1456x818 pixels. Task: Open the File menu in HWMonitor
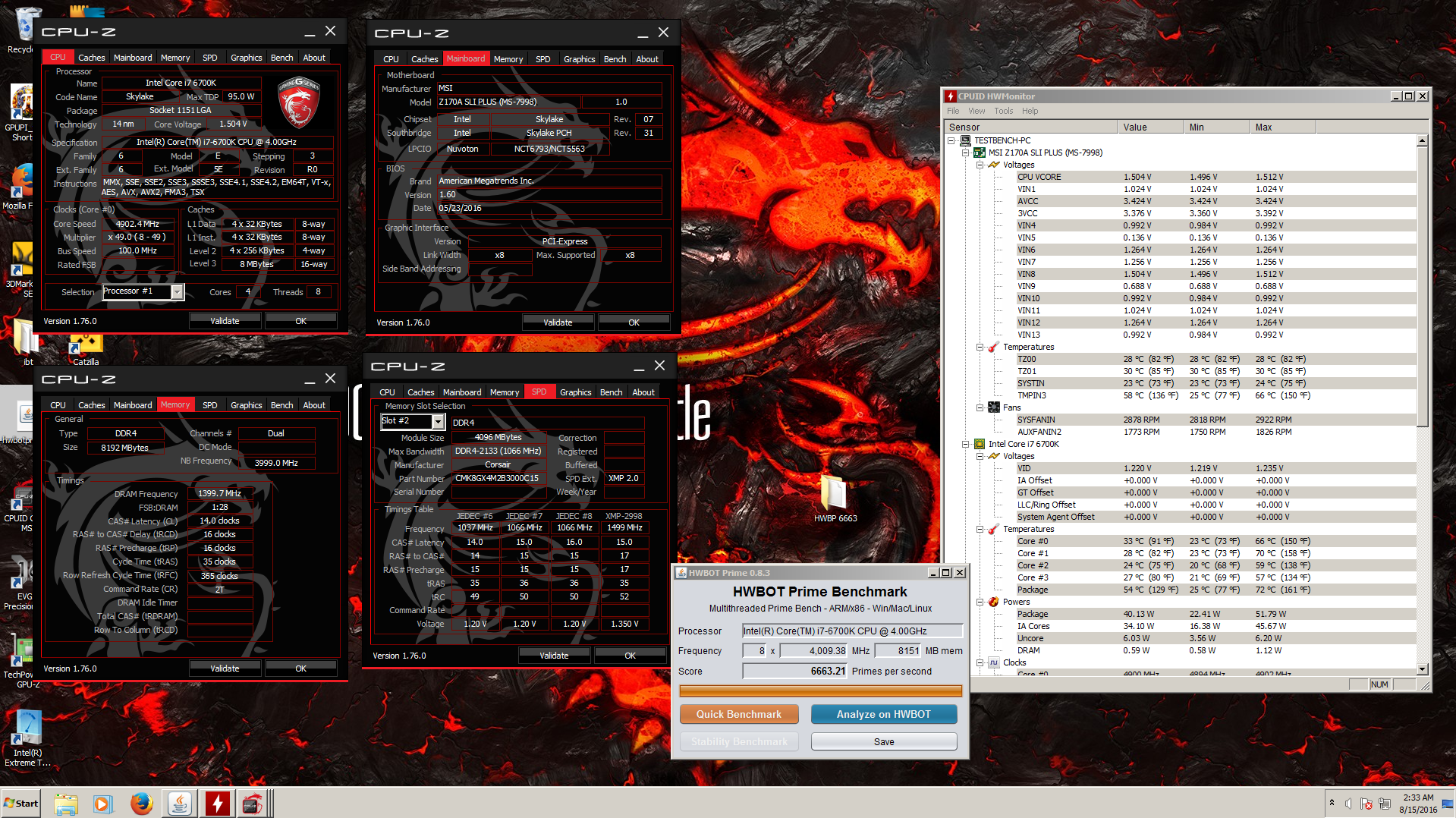(x=953, y=111)
